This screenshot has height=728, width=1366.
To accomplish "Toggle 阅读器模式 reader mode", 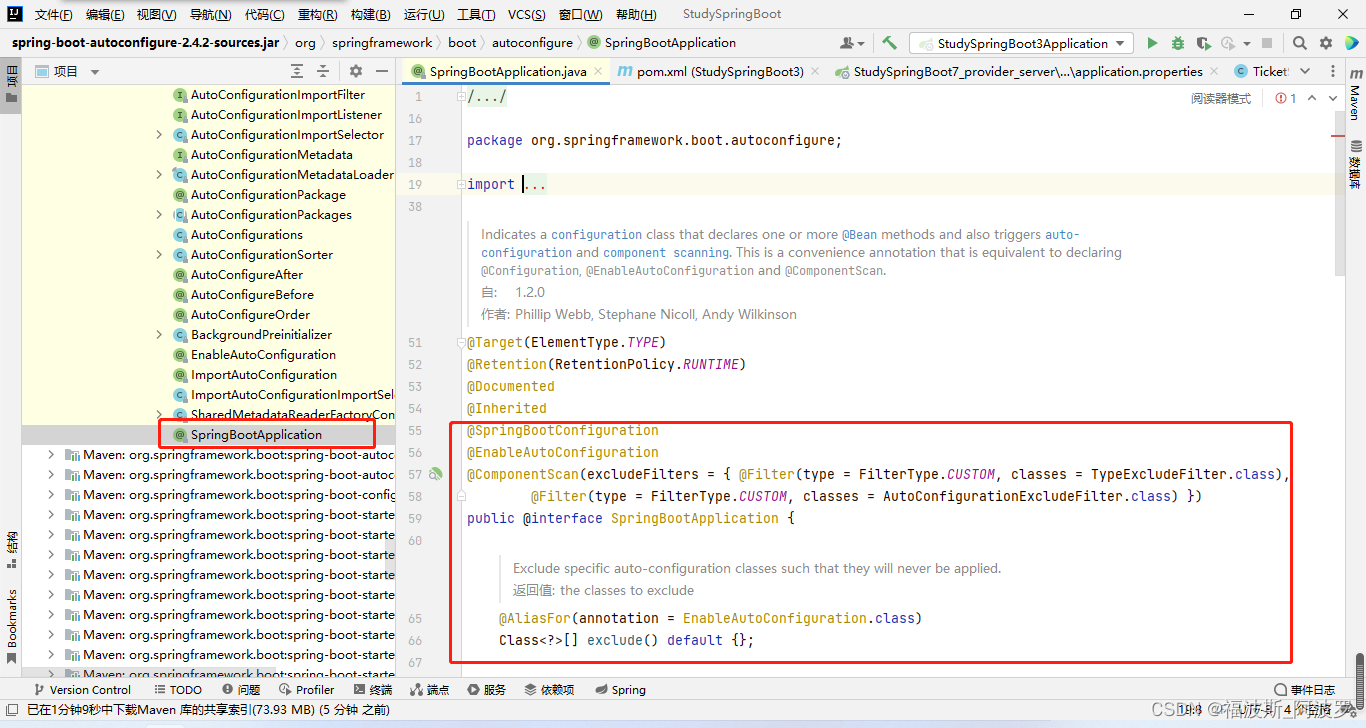I will click(x=1220, y=98).
